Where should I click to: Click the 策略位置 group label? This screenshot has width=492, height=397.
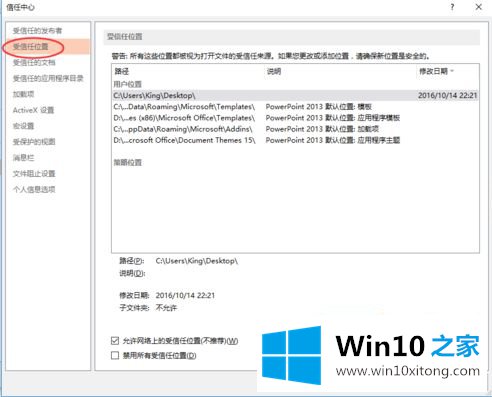128,162
